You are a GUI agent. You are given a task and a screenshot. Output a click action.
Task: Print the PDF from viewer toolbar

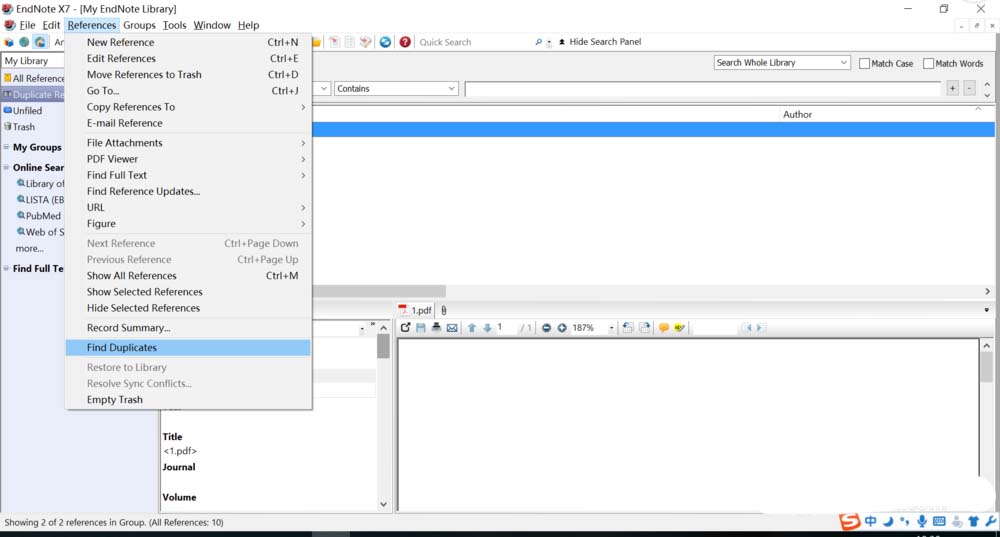point(436,328)
